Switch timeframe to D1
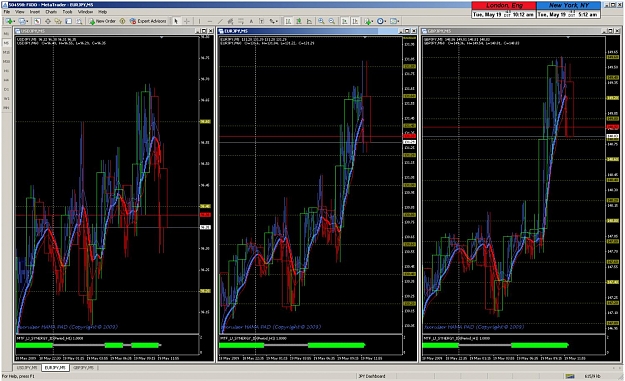 [x=6, y=89]
